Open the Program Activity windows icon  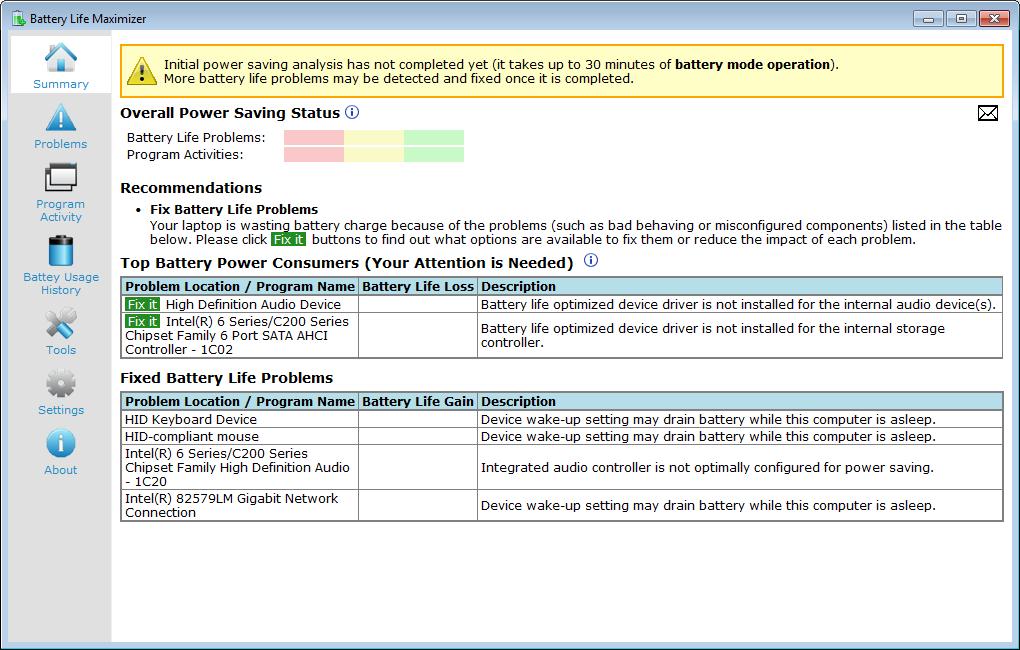(60, 177)
